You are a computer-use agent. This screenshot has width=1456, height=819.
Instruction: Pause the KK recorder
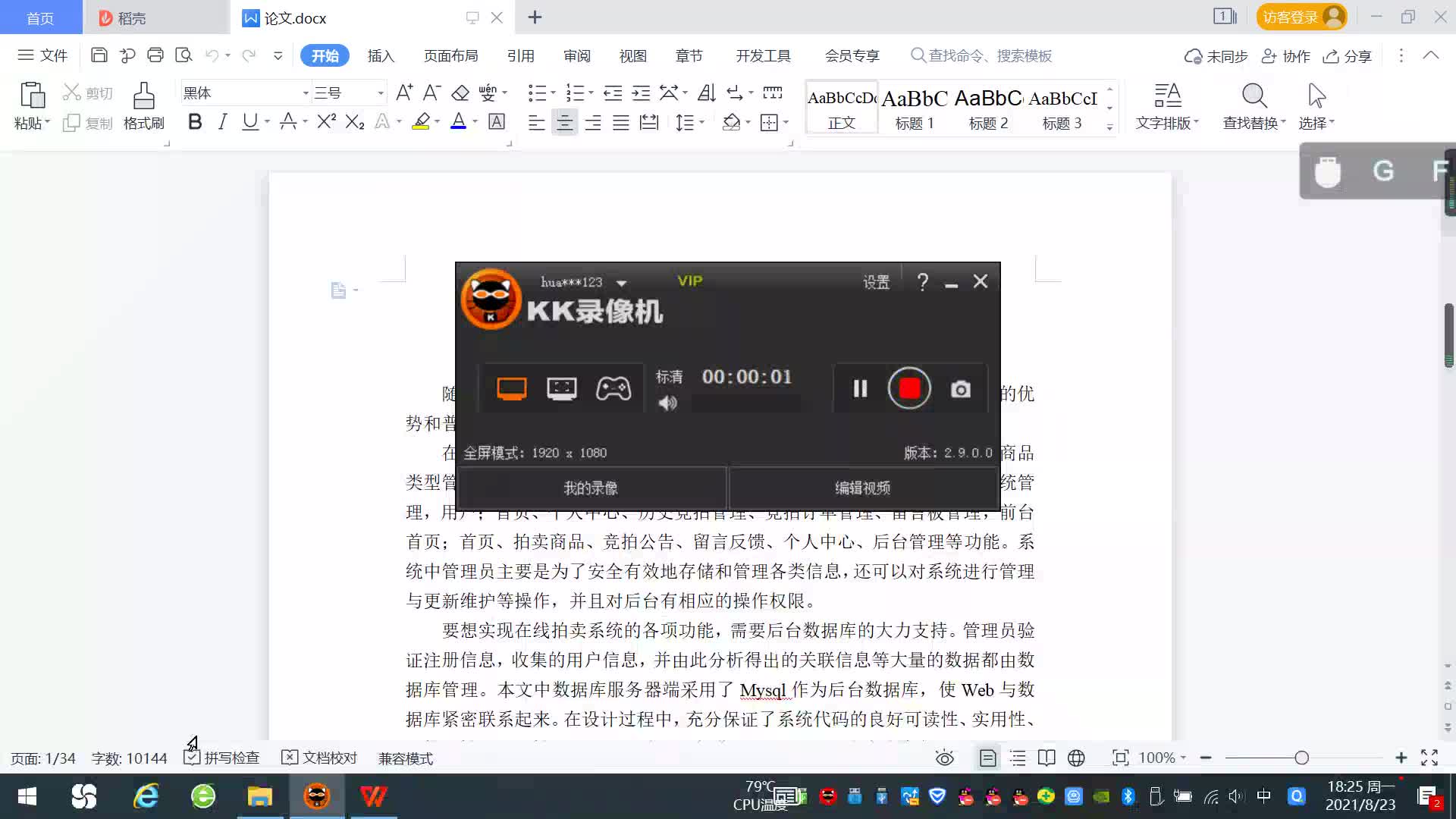(x=860, y=388)
